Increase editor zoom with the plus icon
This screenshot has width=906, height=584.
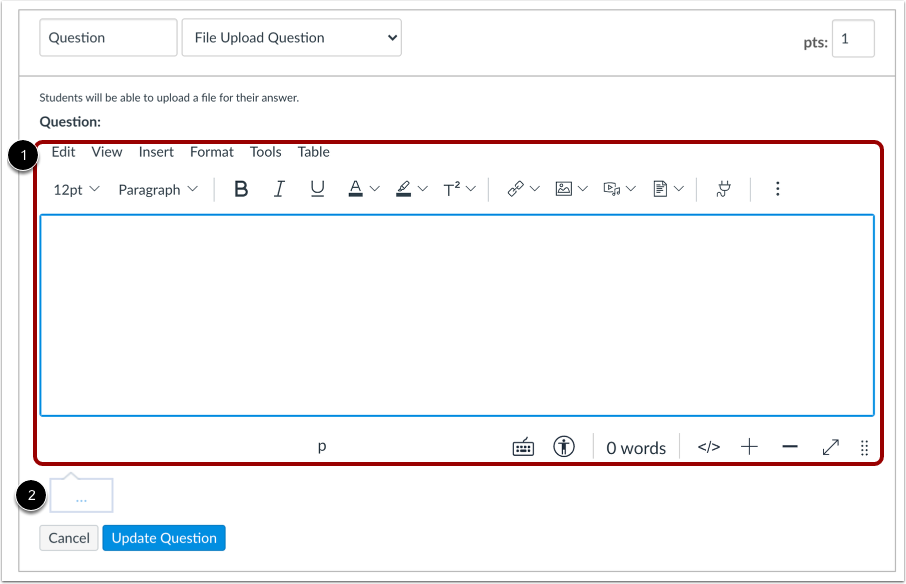click(x=749, y=447)
